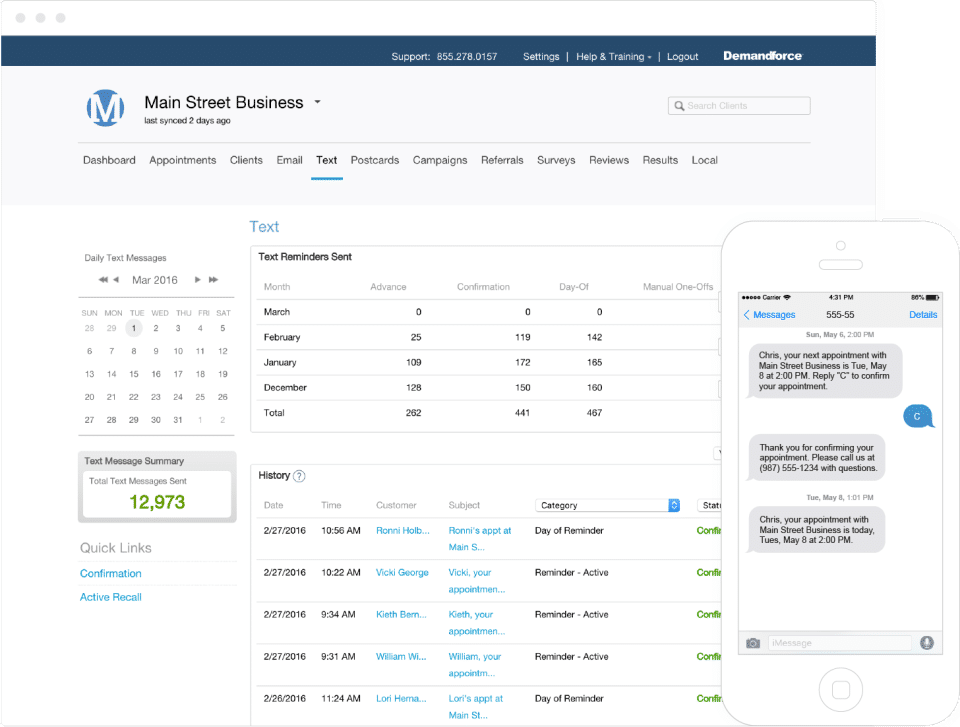Tap the microphone icon beside iMessage field
The image size is (960, 727).
point(927,643)
